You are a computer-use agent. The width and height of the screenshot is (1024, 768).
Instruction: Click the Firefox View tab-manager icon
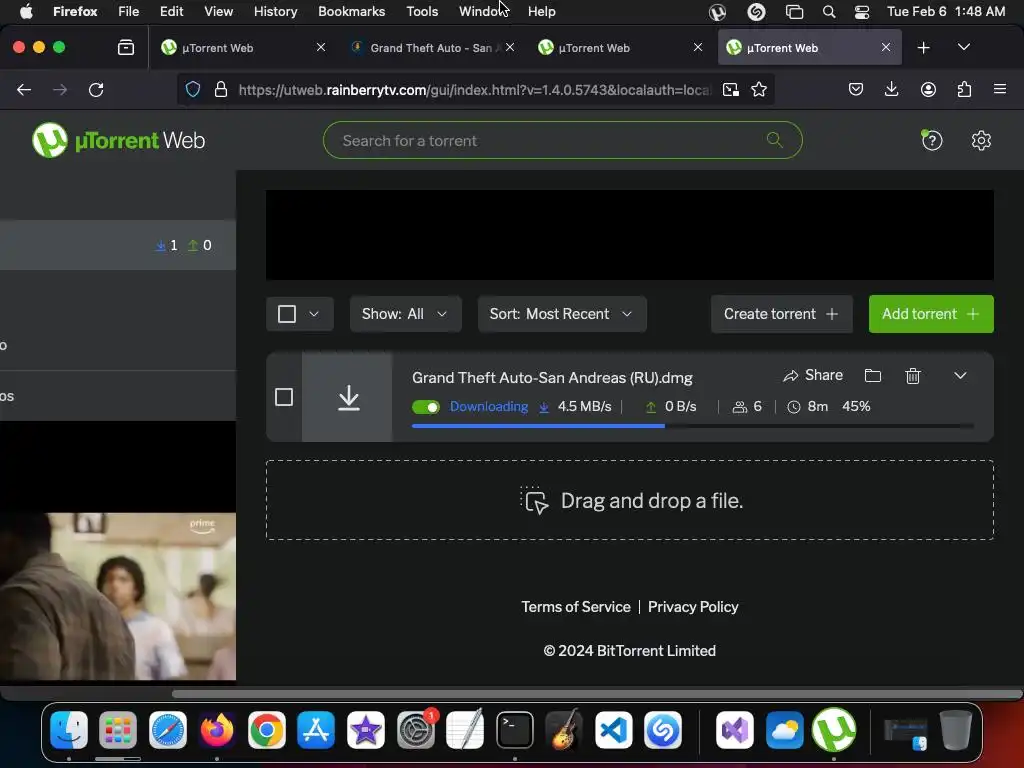pyautogui.click(x=125, y=48)
